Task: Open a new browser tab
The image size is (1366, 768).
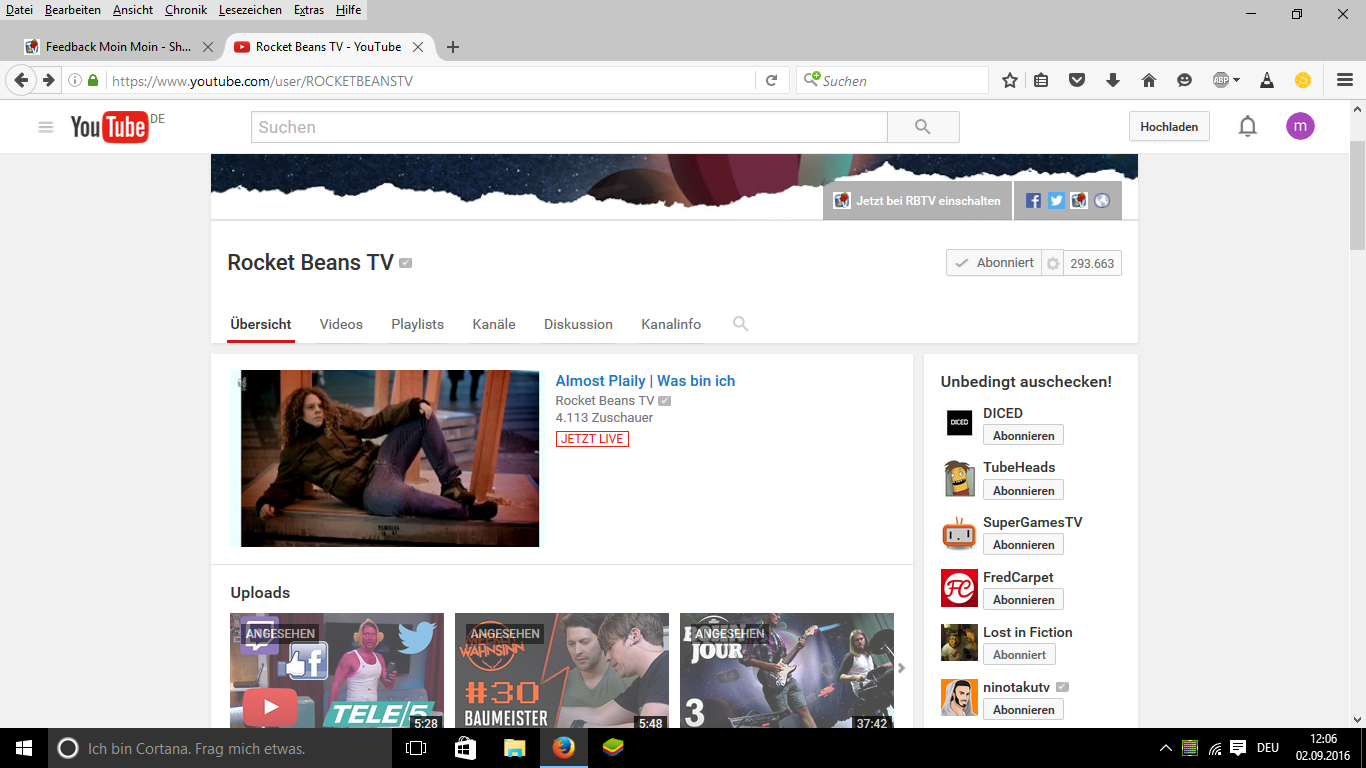Action: point(452,47)
